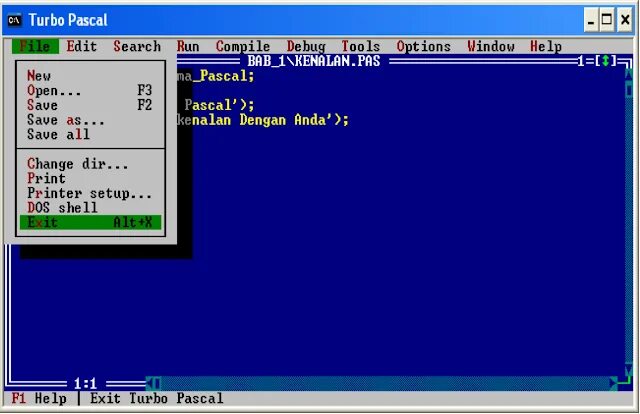Click the 1:1 cursor position indicator

[85, 384]
